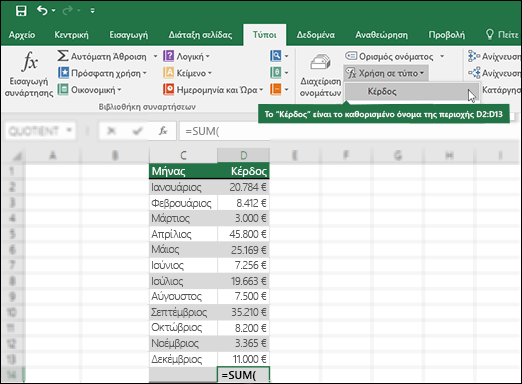The width and height of the screenshot is (522, 384).
Task: Click the Cancel X icon in formula bar
Action: pos(112,131)
